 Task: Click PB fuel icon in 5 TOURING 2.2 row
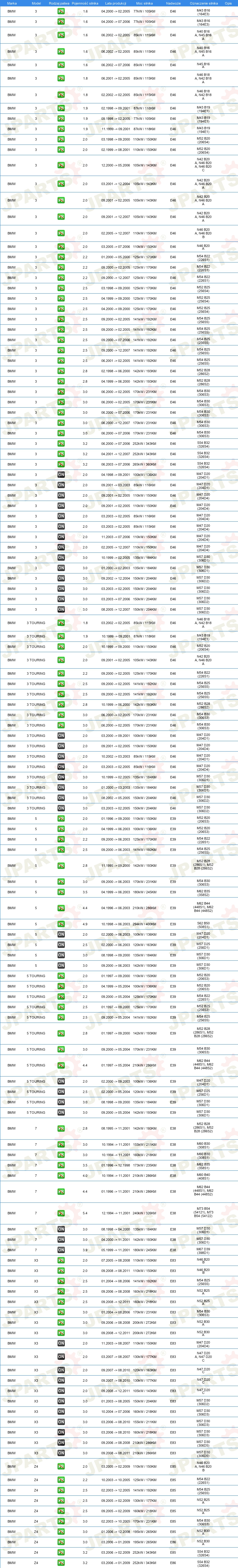pyautogui.click(x=61, y=996)
